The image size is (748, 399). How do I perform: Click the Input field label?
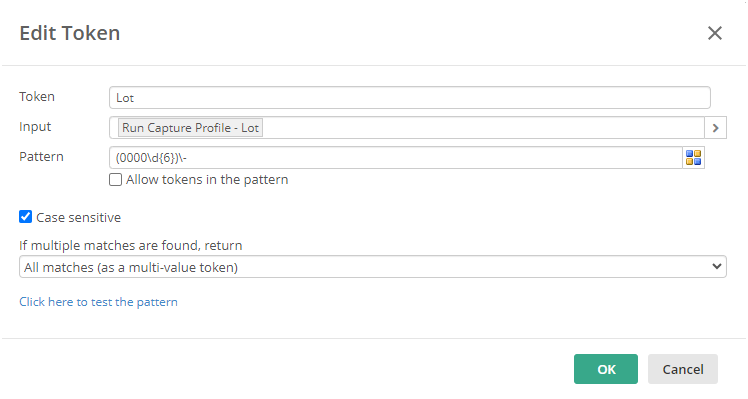click(x=35, y=126)
